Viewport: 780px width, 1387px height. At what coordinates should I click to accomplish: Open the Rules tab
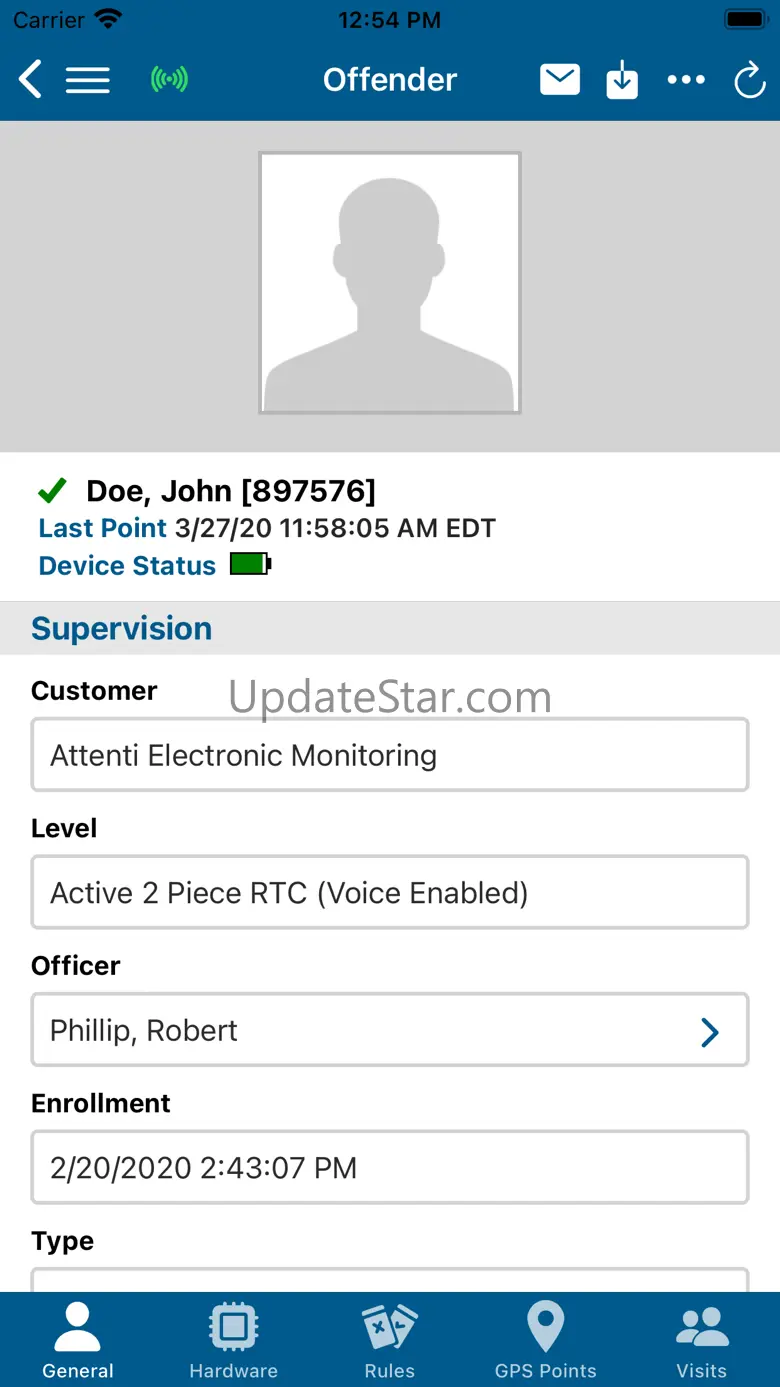[x=390, y=1340]
